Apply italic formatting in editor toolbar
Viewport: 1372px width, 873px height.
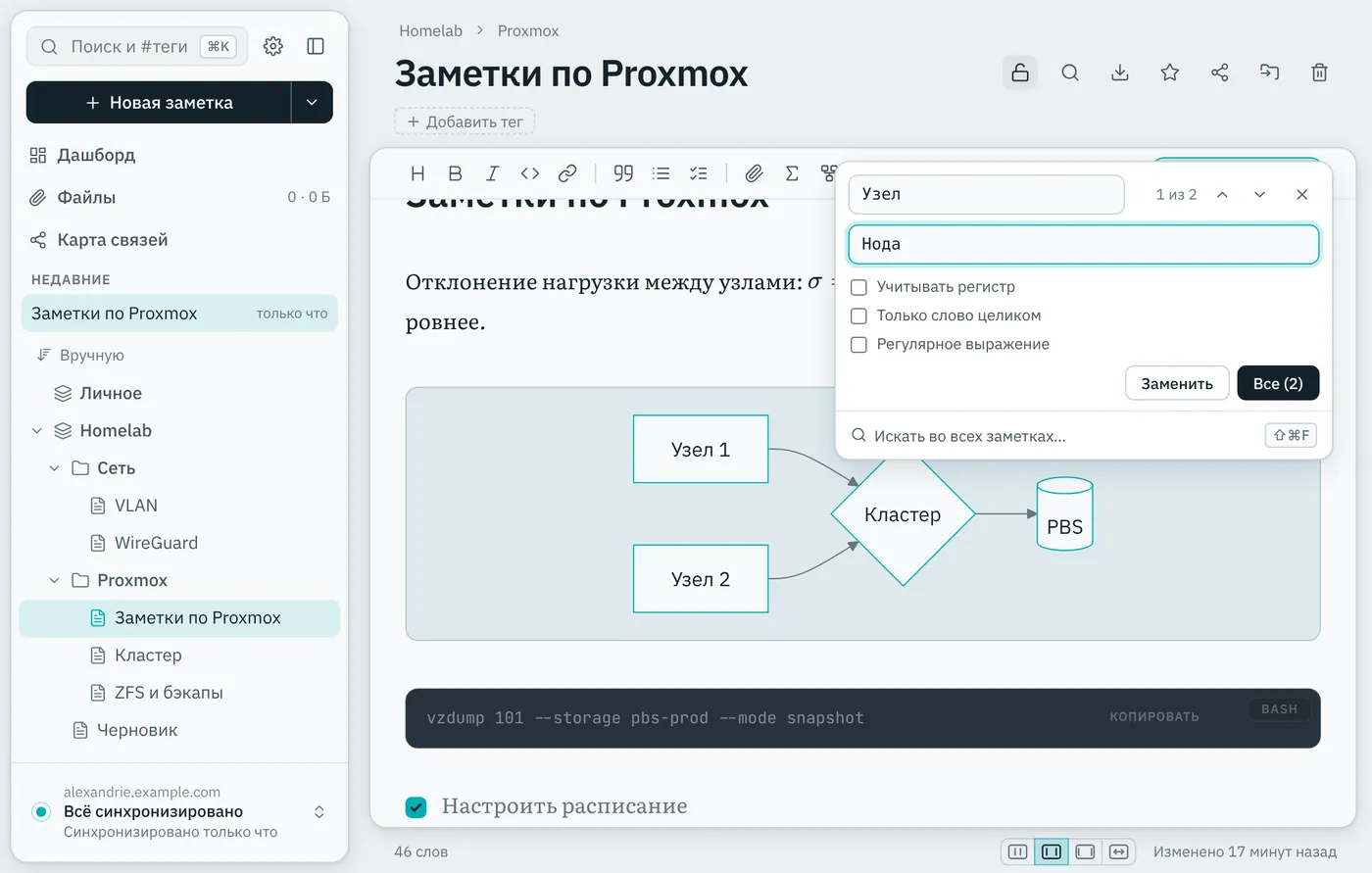tap(492, 173)
